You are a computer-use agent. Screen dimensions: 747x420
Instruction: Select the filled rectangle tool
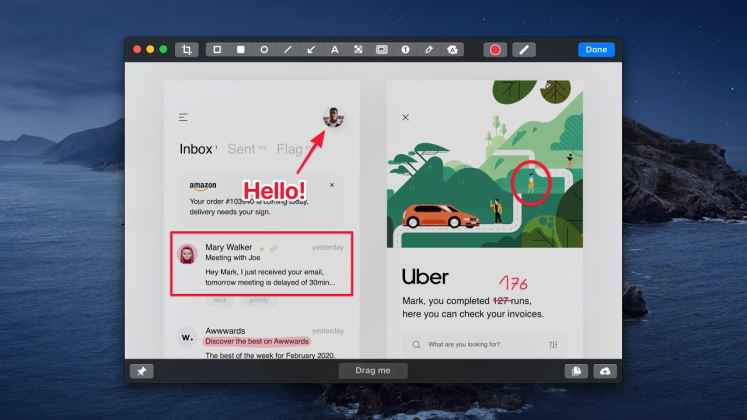point(241,49)
